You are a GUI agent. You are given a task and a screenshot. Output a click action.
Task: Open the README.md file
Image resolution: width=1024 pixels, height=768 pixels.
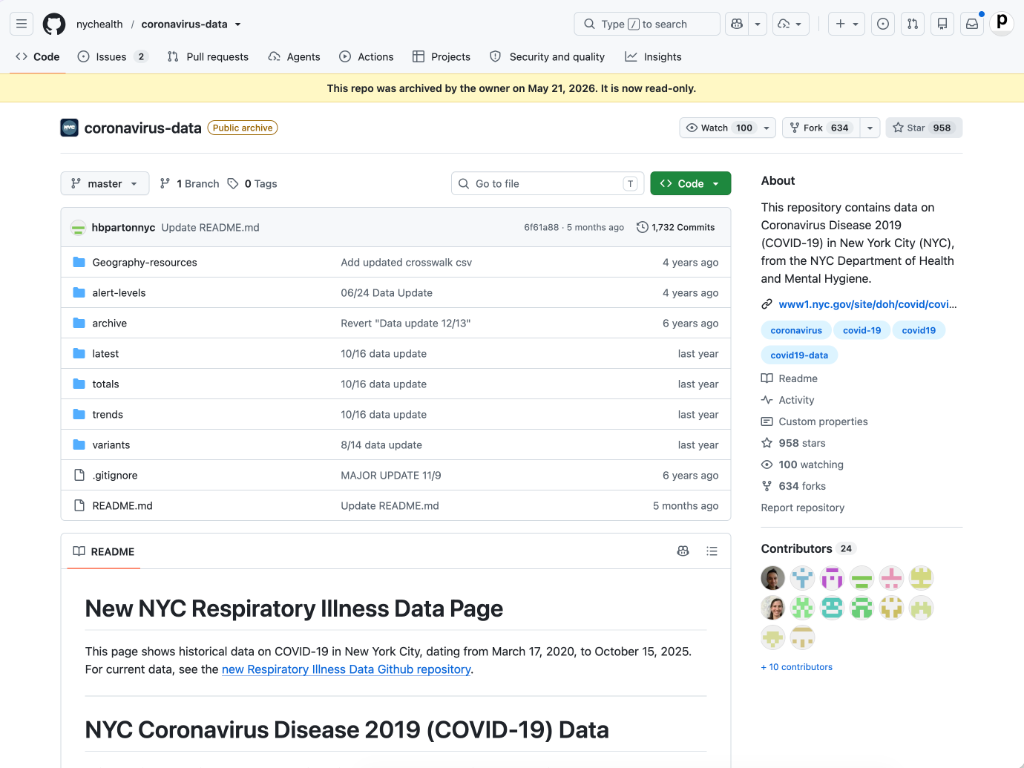tap(122, 505)
